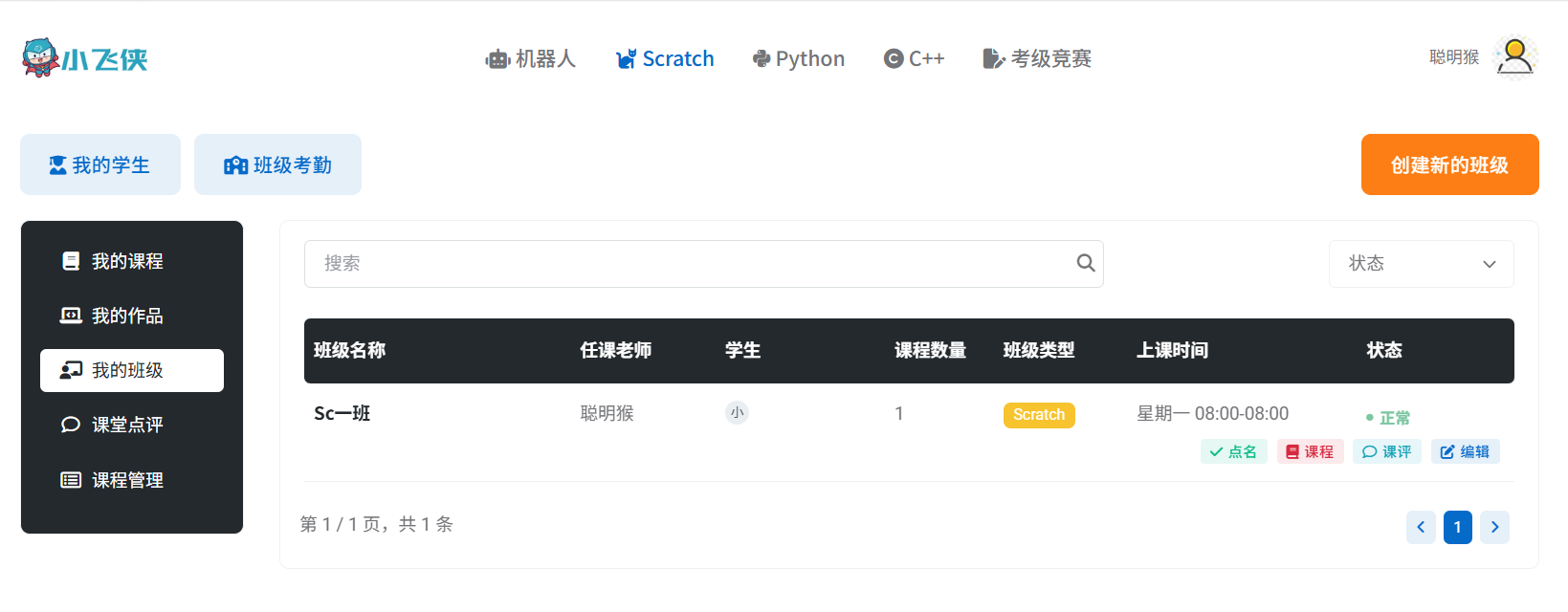Open the Python menu
The height and width of the screenshot is (612, 1568).
(799, 58)
